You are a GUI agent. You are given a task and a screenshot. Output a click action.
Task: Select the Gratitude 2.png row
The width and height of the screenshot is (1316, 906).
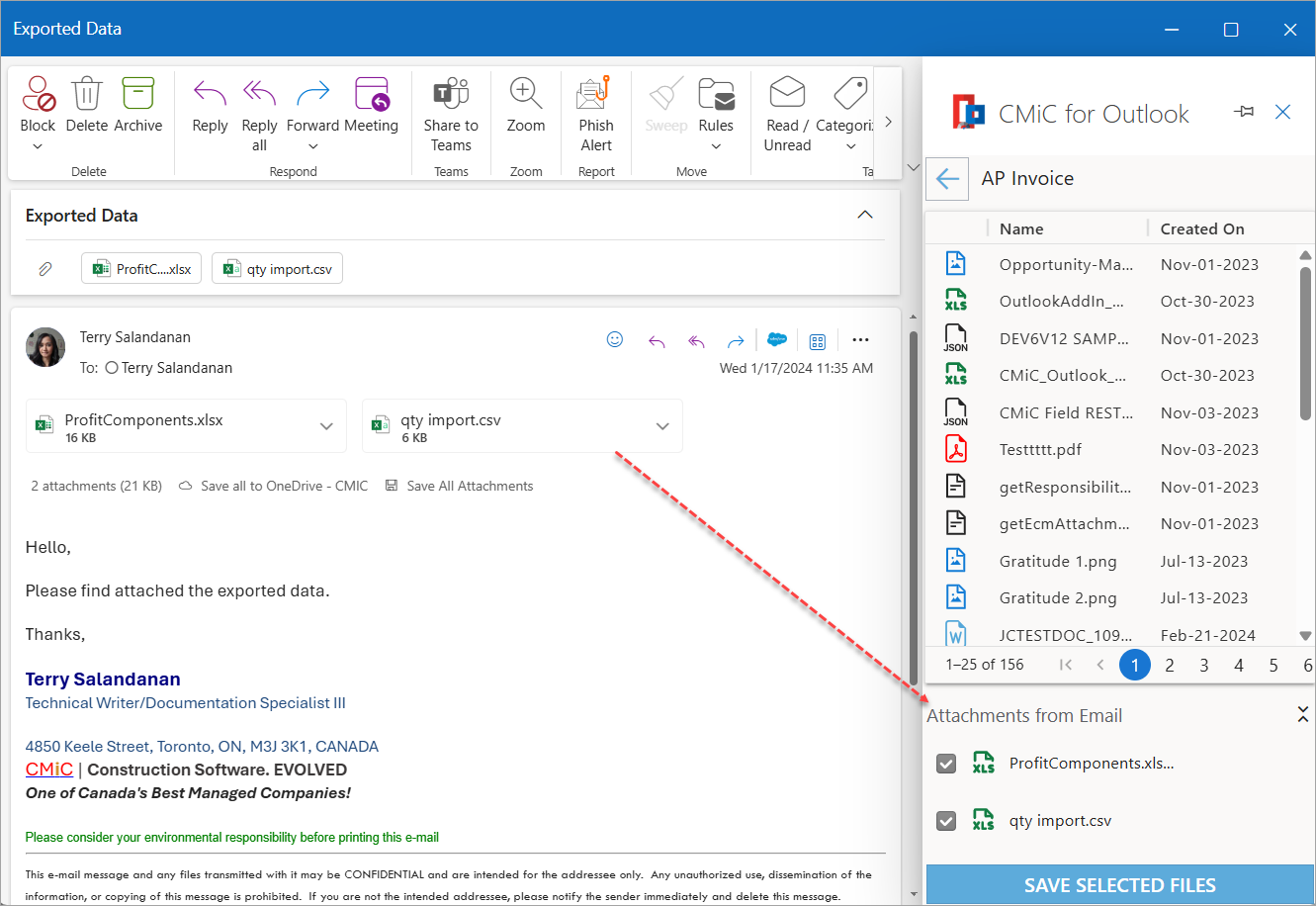coord(1110,597)
